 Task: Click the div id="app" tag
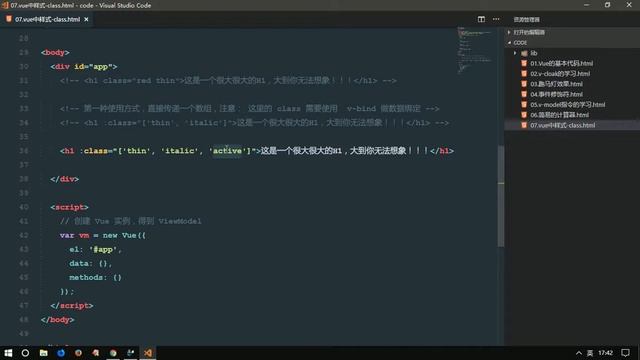[84, 67]
